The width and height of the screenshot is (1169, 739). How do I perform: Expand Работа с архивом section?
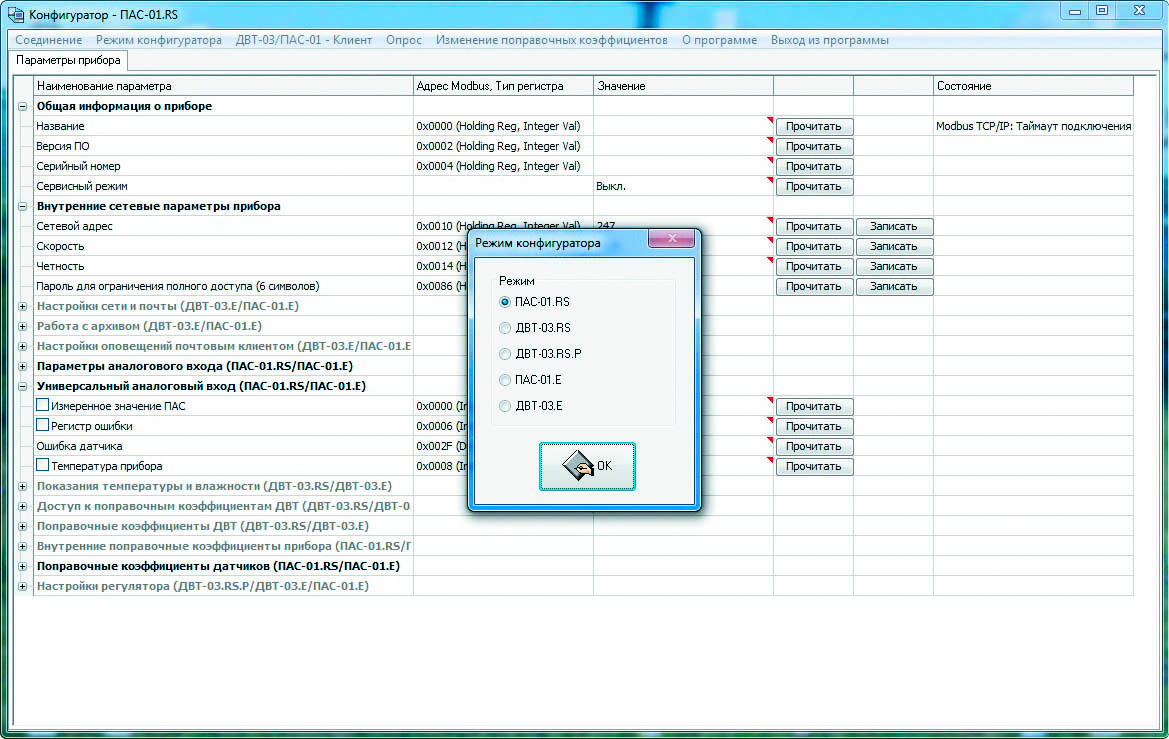(23, 326)
